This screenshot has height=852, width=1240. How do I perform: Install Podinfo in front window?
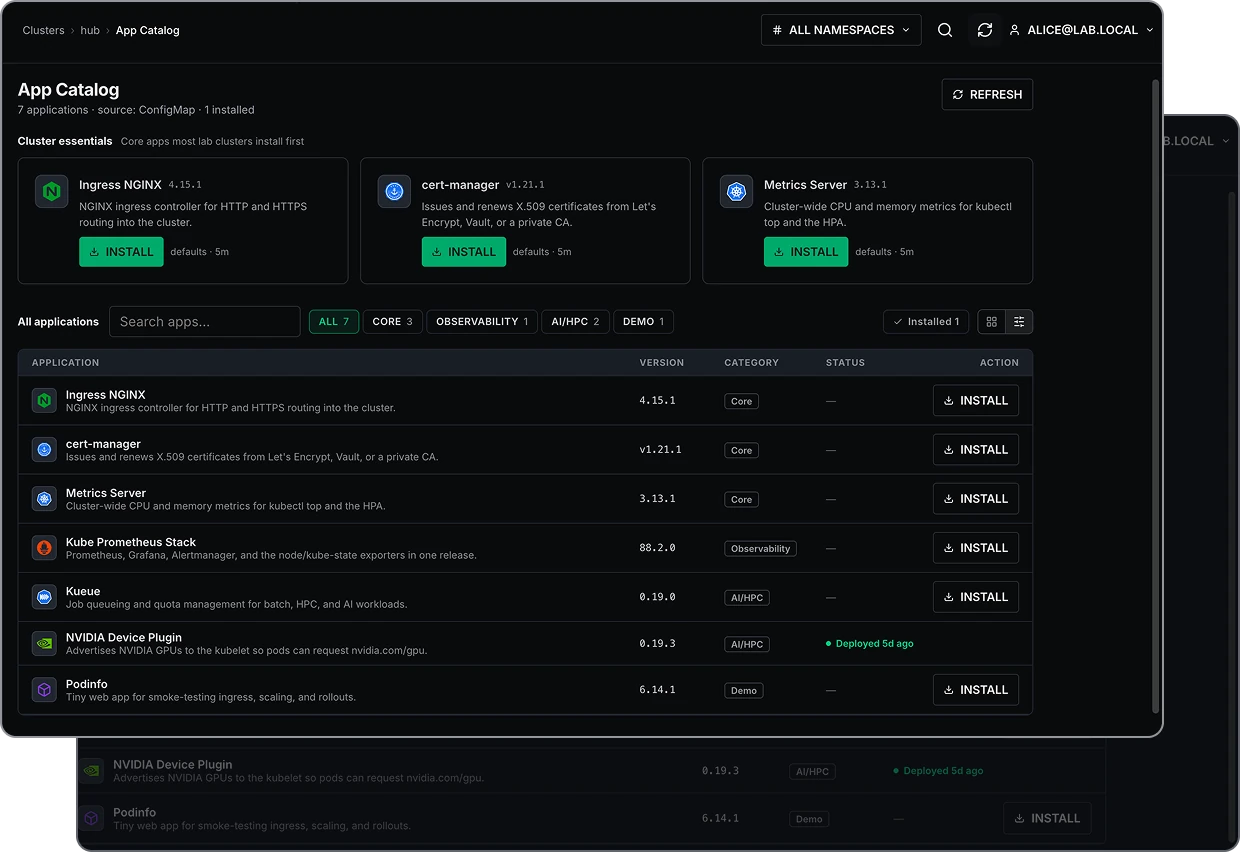[x=976, y=689]
